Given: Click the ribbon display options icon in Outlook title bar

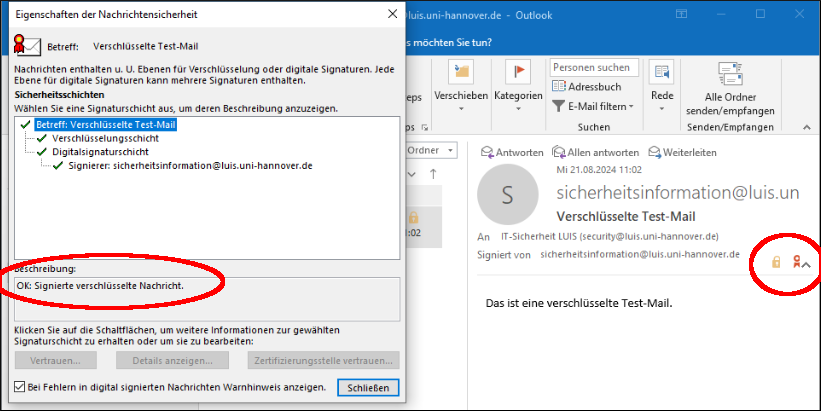Looking at the screenshot, I should pyautogui.click(x=681, y=14).
